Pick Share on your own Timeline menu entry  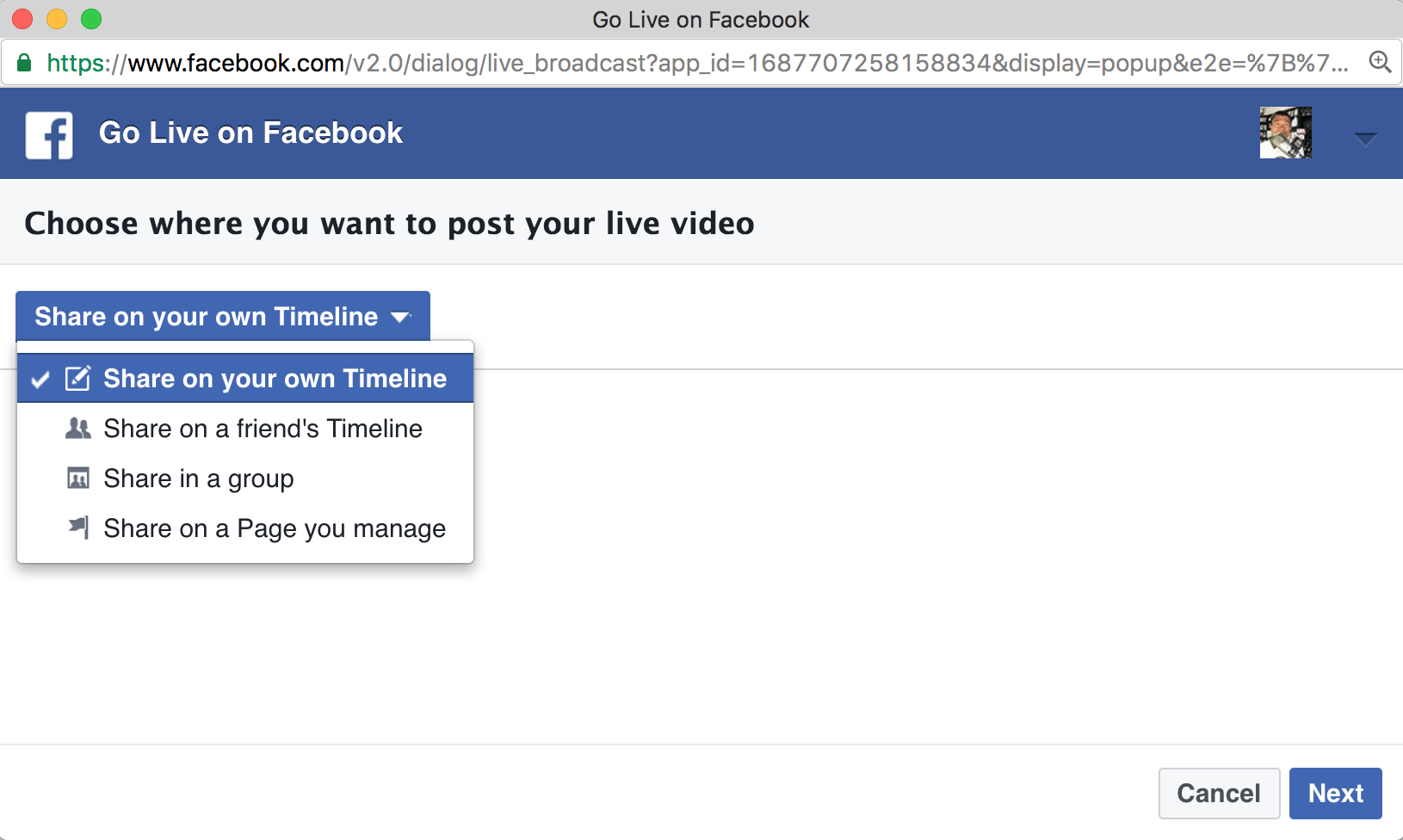pyautogui.click(x=275, y=379)
